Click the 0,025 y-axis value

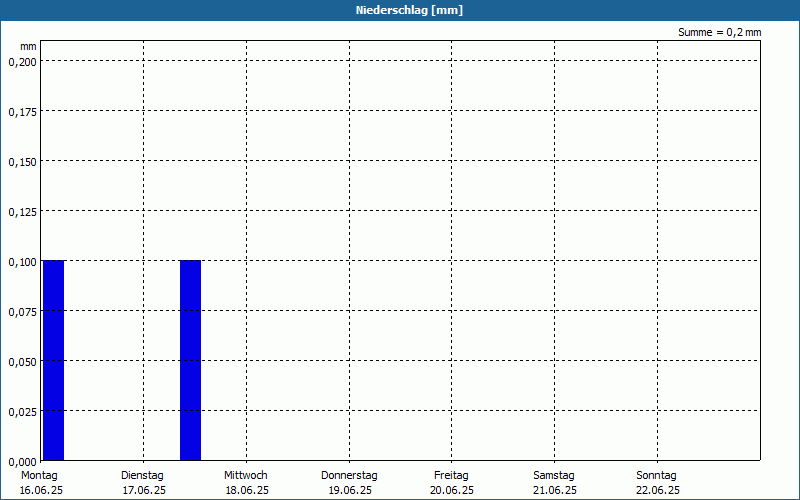(22, 412)
